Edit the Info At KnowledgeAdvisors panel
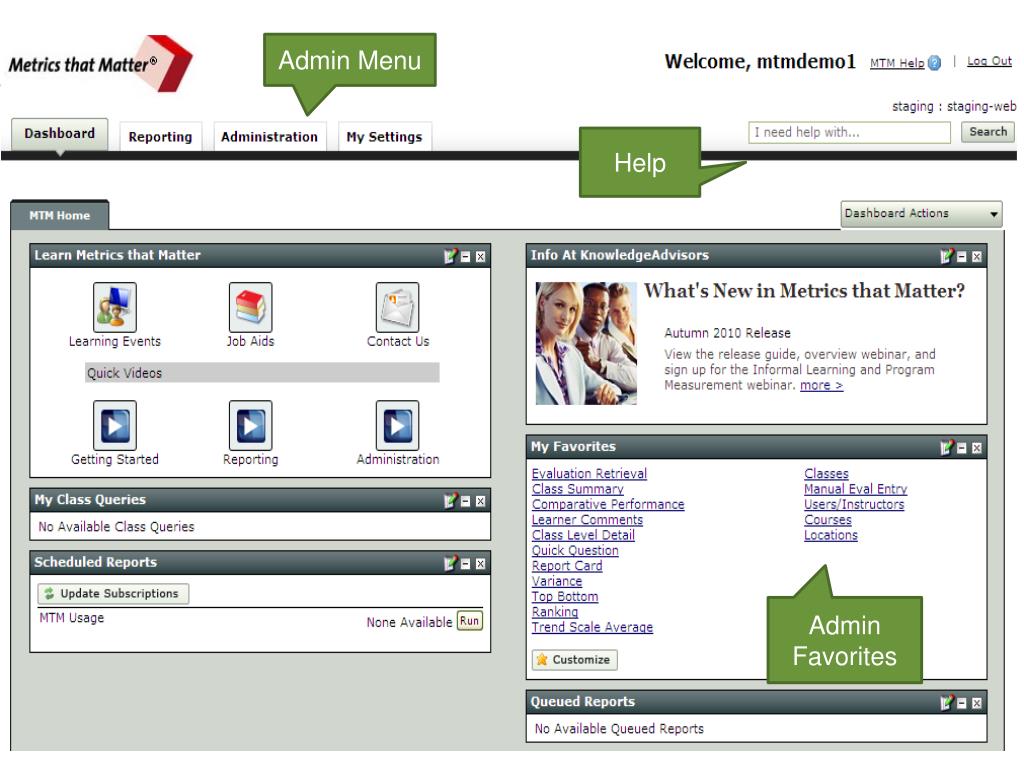 tap(947, 256)
